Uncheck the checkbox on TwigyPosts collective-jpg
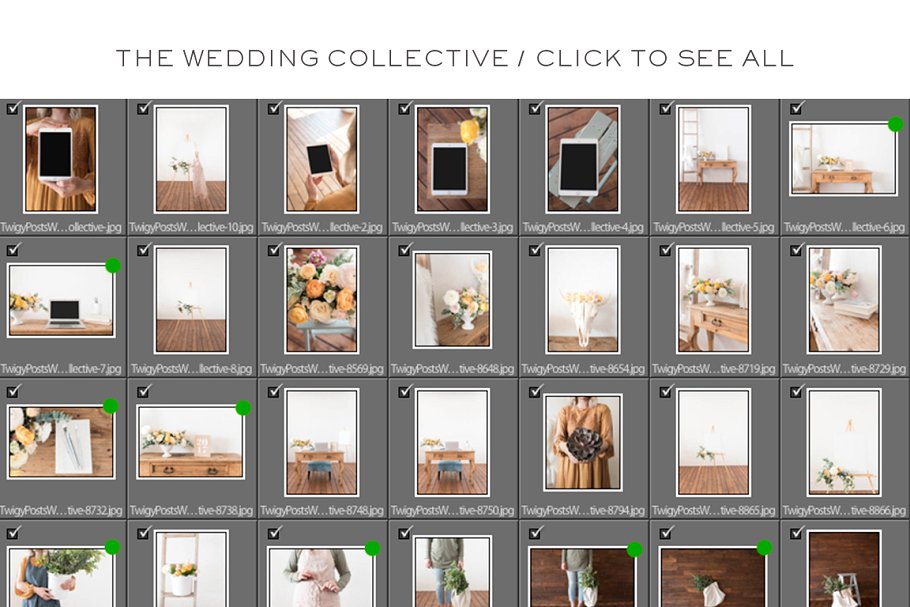Viewport: 910px width, 607px height. [x=12, y=110]
